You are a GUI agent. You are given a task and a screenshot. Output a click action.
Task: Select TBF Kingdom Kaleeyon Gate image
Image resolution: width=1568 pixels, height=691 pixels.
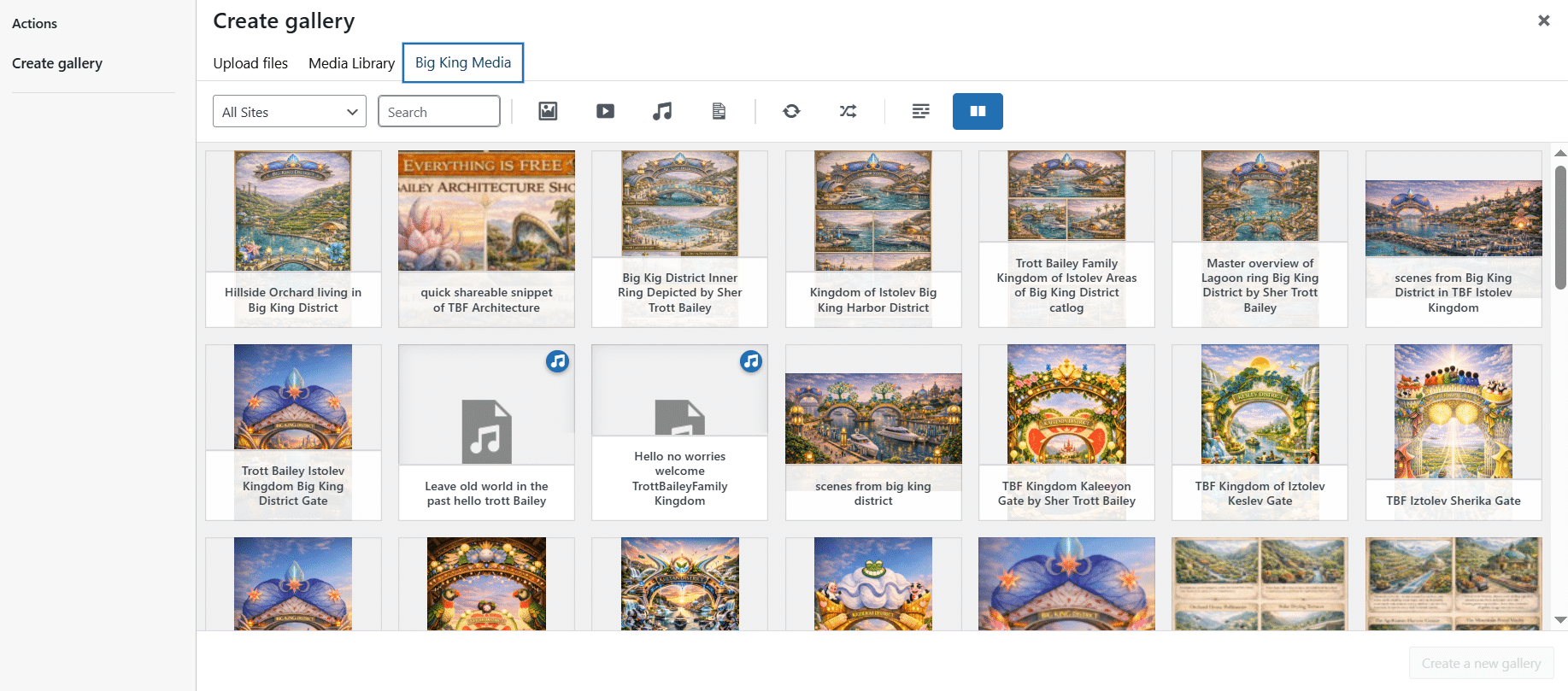click(1066, 432)
